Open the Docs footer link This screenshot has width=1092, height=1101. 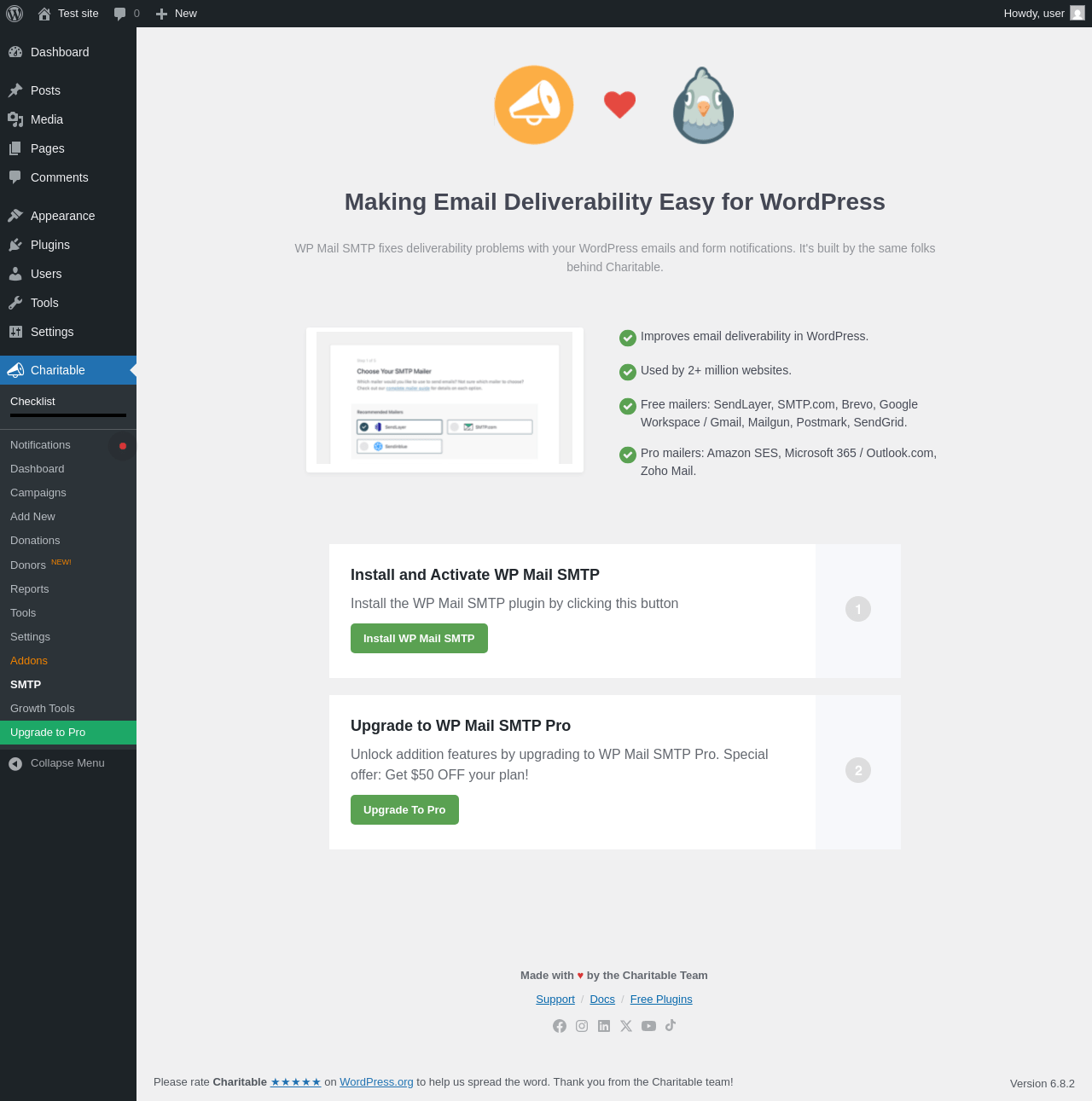[x=602, y=1000]
